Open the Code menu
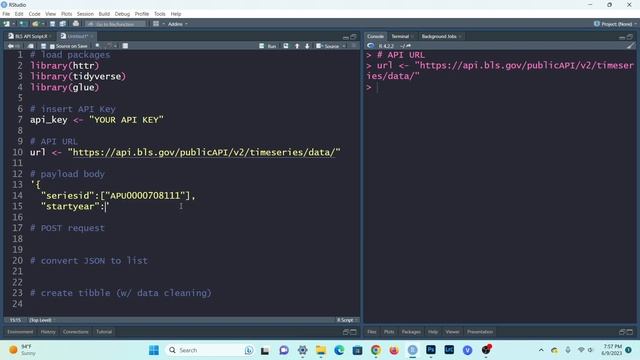The image size is (640, 360). coord(34,14)
